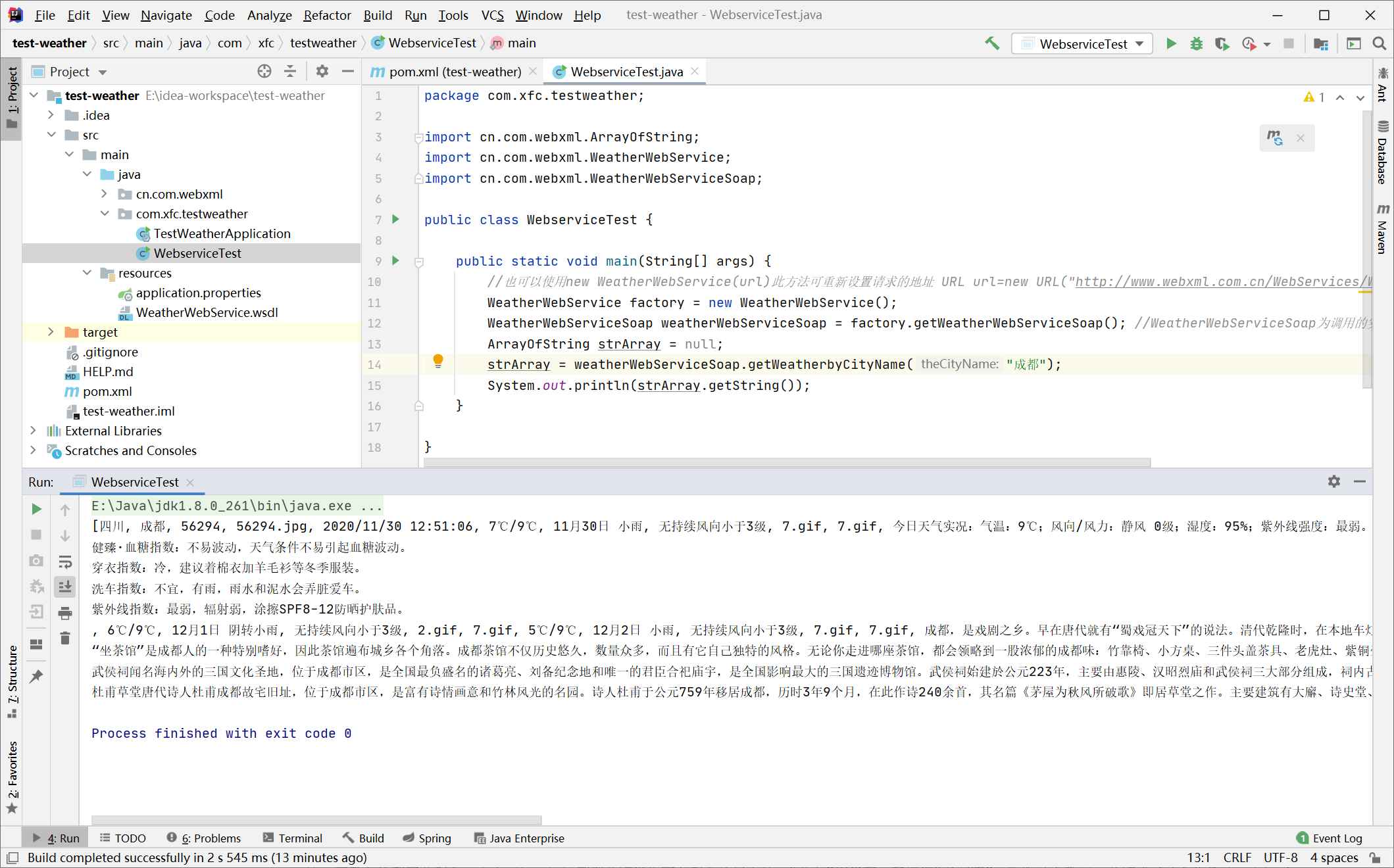This screenshot has width=1394, height=868.
Task: Run WebserviceTest with the green play button
Action: [1171, 43]
